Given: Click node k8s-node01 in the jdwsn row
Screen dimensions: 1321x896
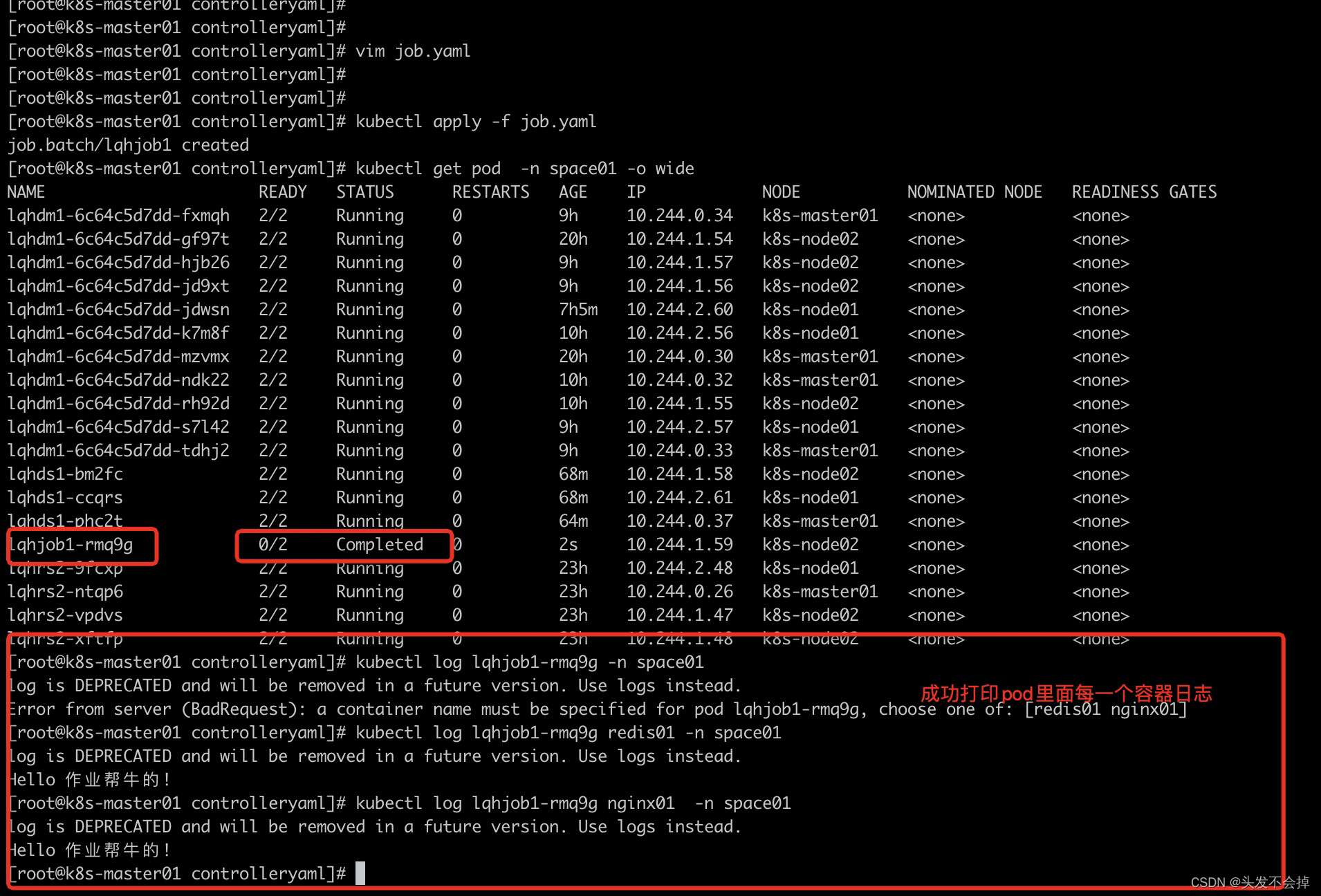Looking at the screenshot, I should (x=811, y=310).
